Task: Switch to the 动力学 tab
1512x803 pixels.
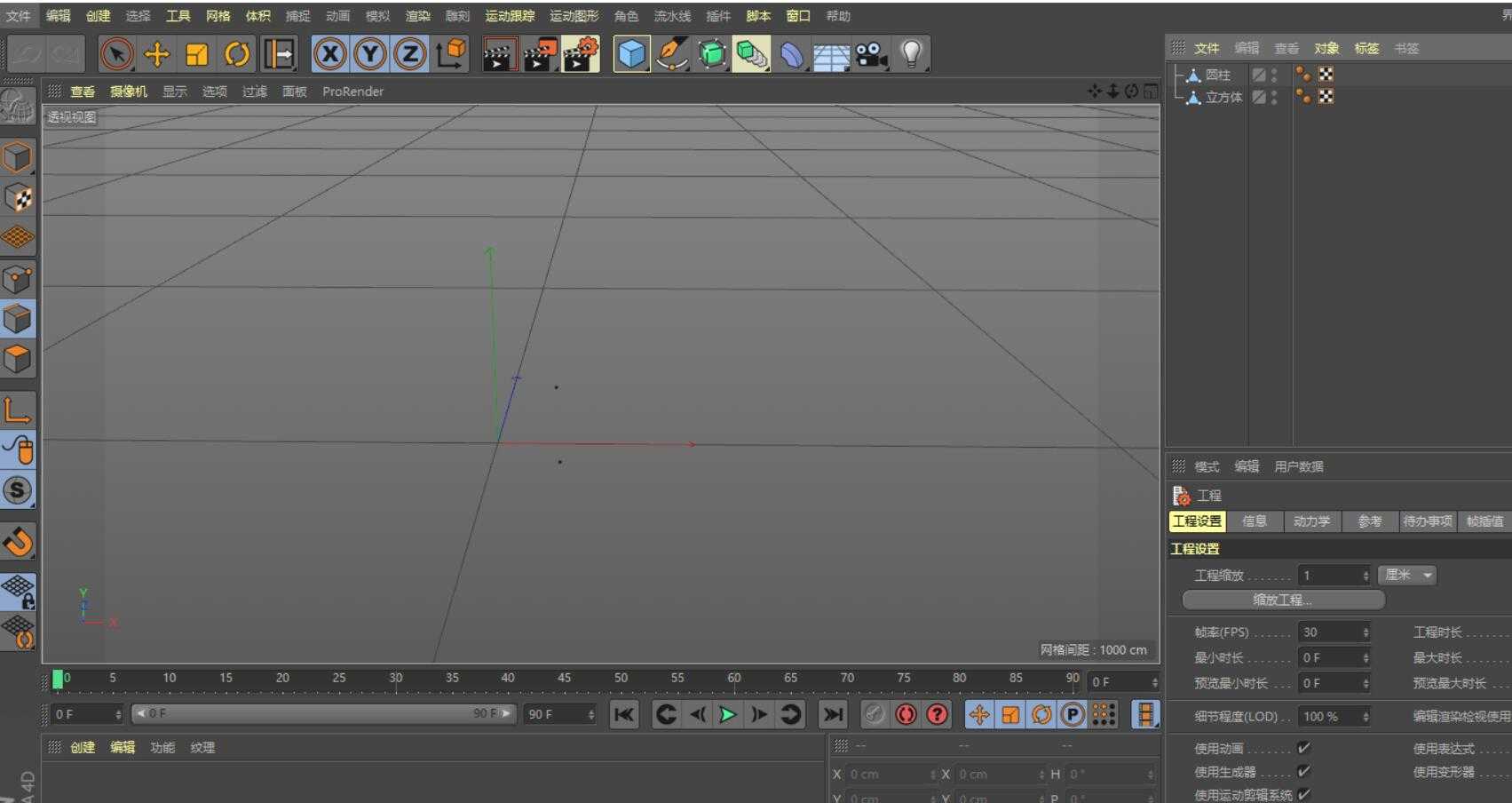Action: point(1311,521)
